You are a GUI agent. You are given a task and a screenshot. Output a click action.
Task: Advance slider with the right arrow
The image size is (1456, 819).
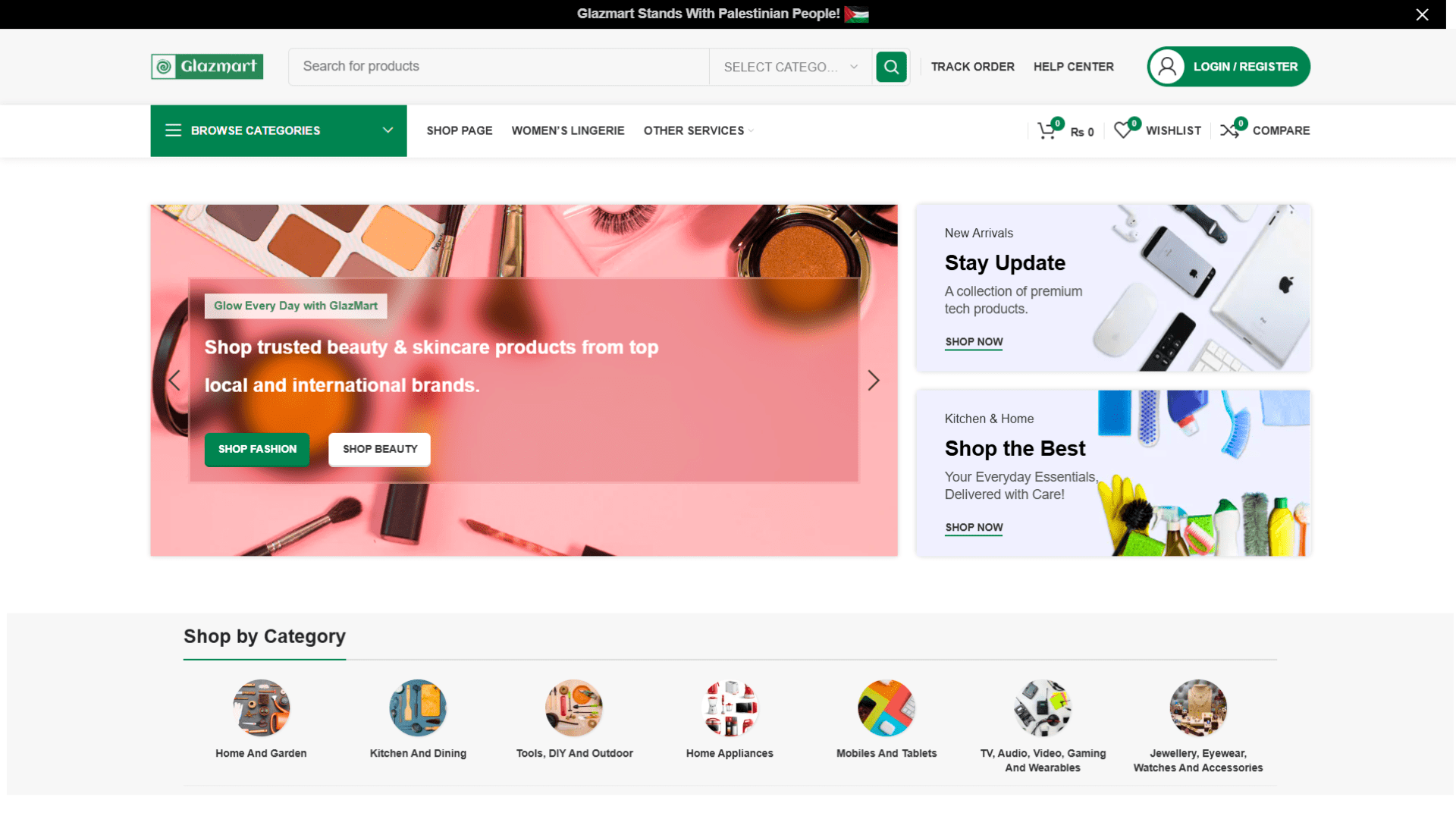(873, 380)
